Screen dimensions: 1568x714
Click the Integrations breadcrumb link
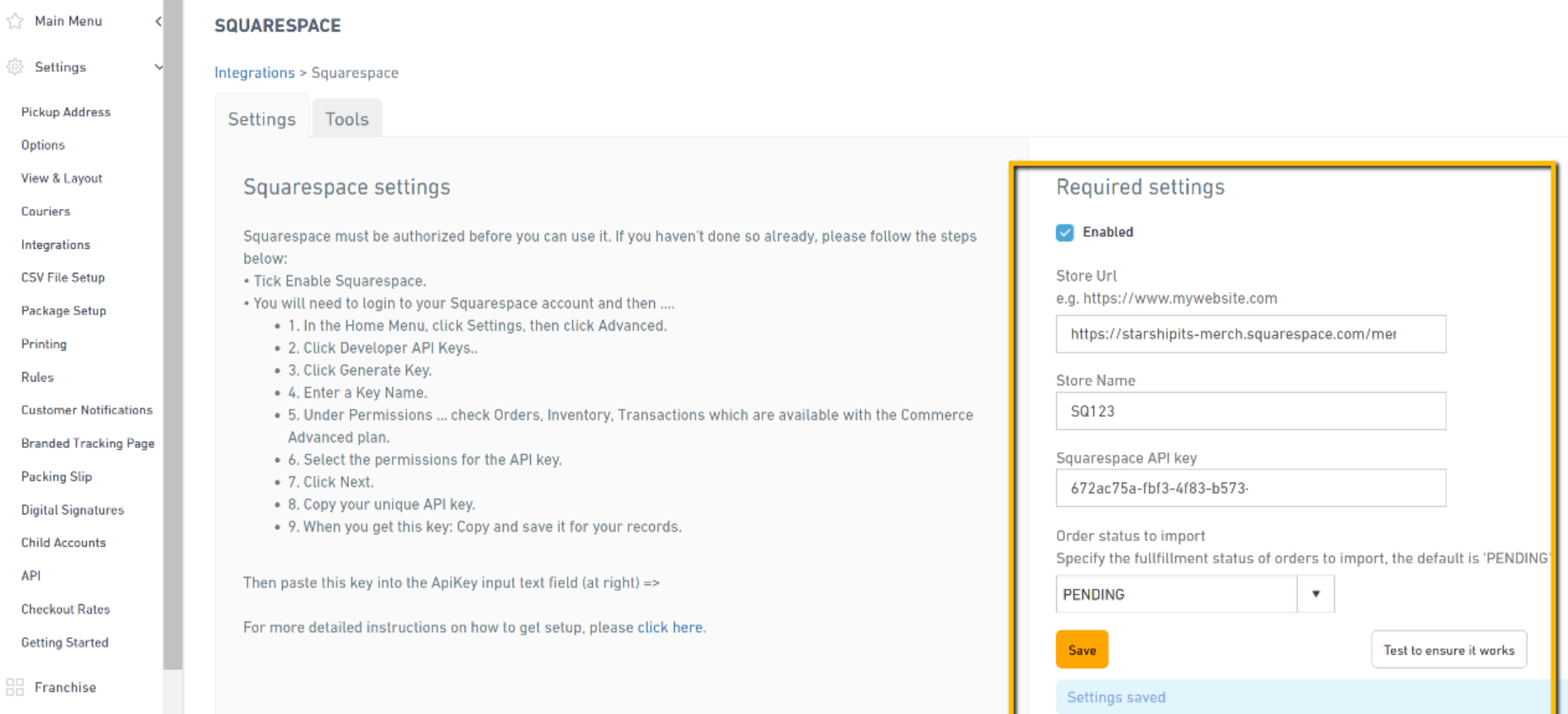[x=255, y=73]
